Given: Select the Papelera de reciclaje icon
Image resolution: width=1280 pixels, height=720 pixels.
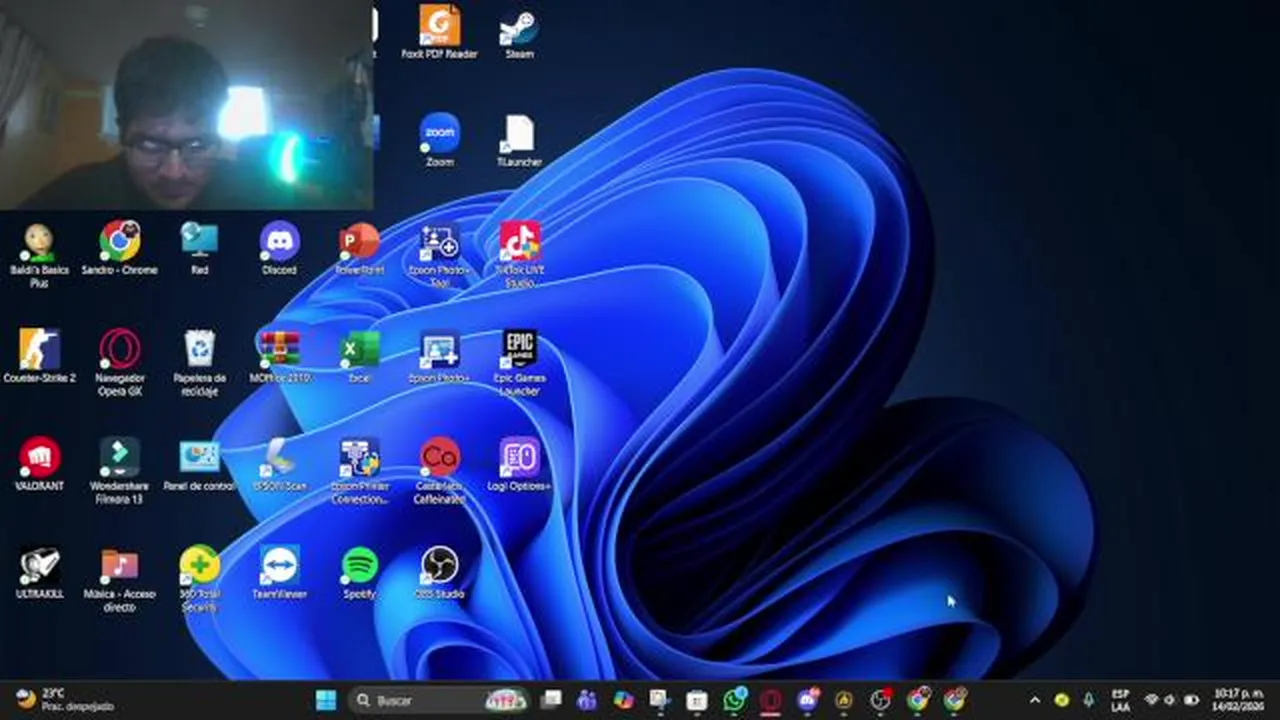Looking at the screenshot, I should (199, 362).
